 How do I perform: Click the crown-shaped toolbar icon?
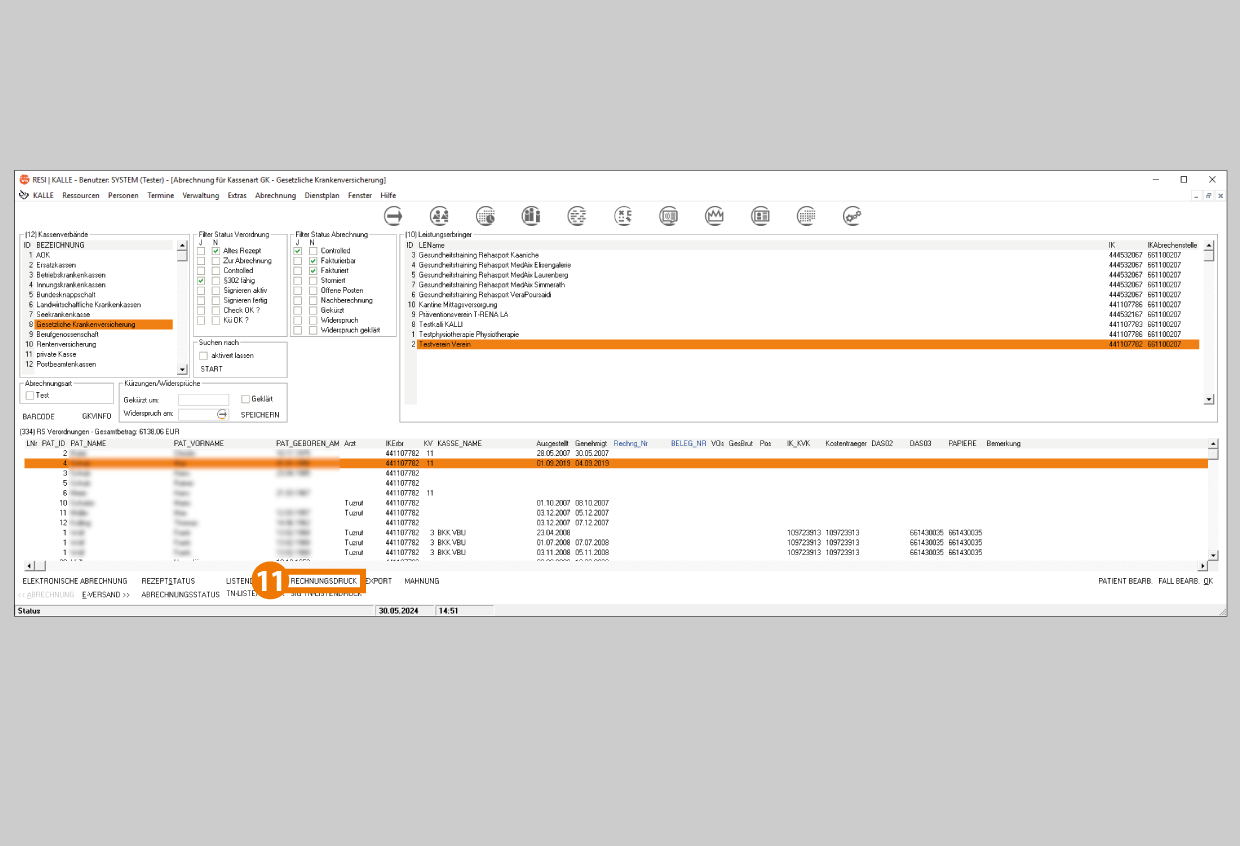[715, 215]
